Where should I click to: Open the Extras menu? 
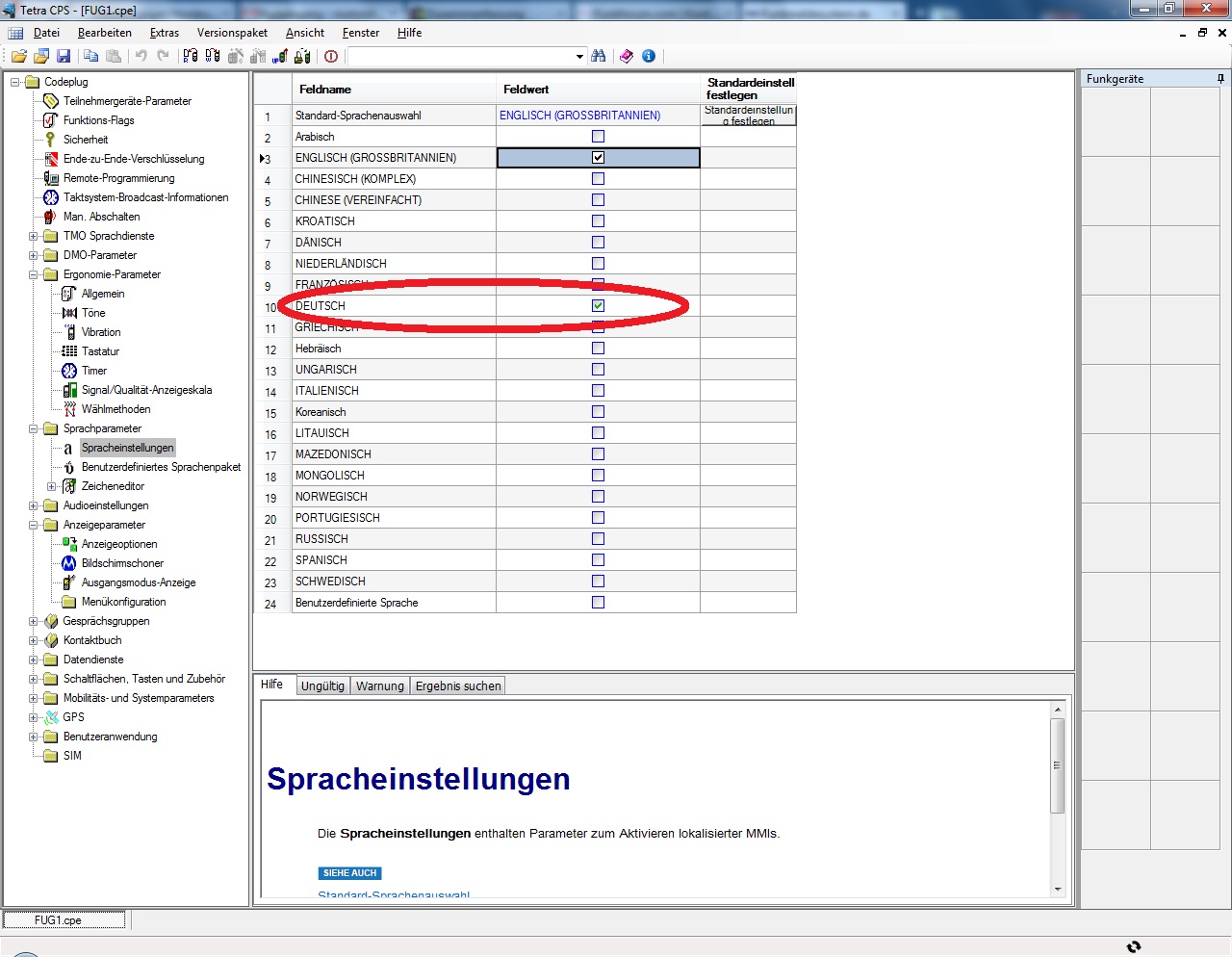tap(165, 33)
